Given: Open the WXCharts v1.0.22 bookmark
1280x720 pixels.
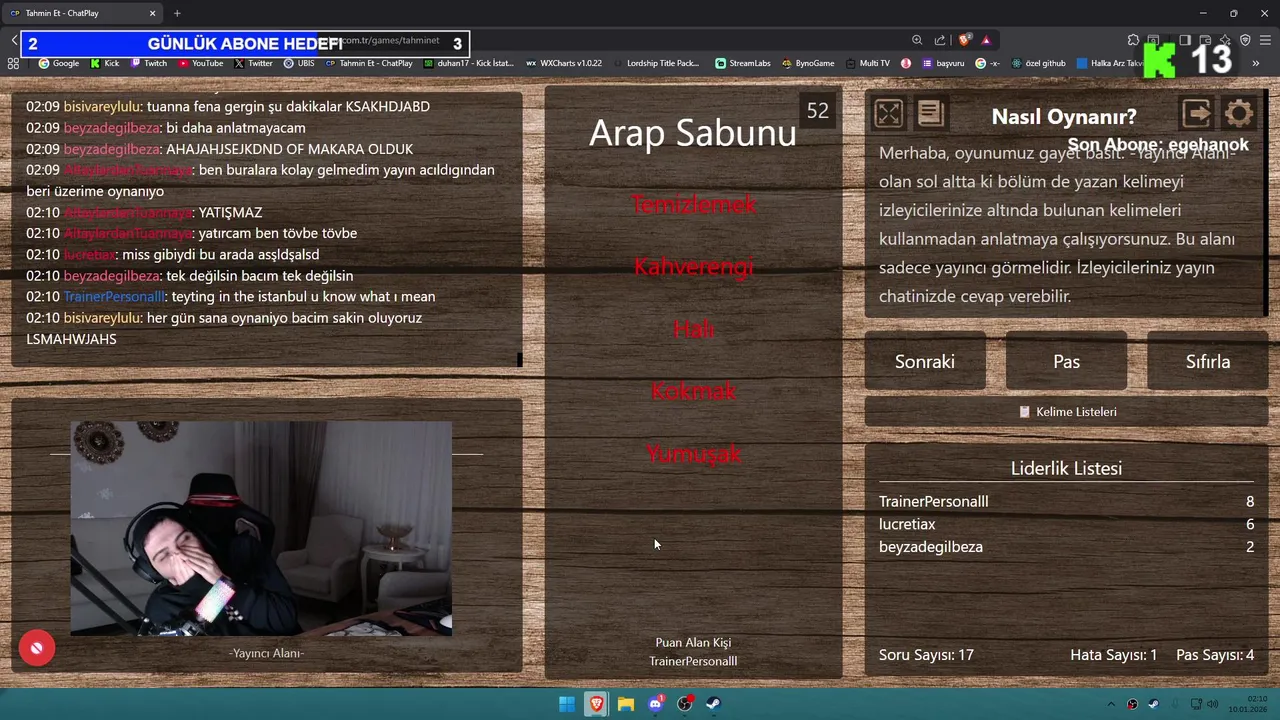Looking at the screenshot, I should tap(564, 63).
